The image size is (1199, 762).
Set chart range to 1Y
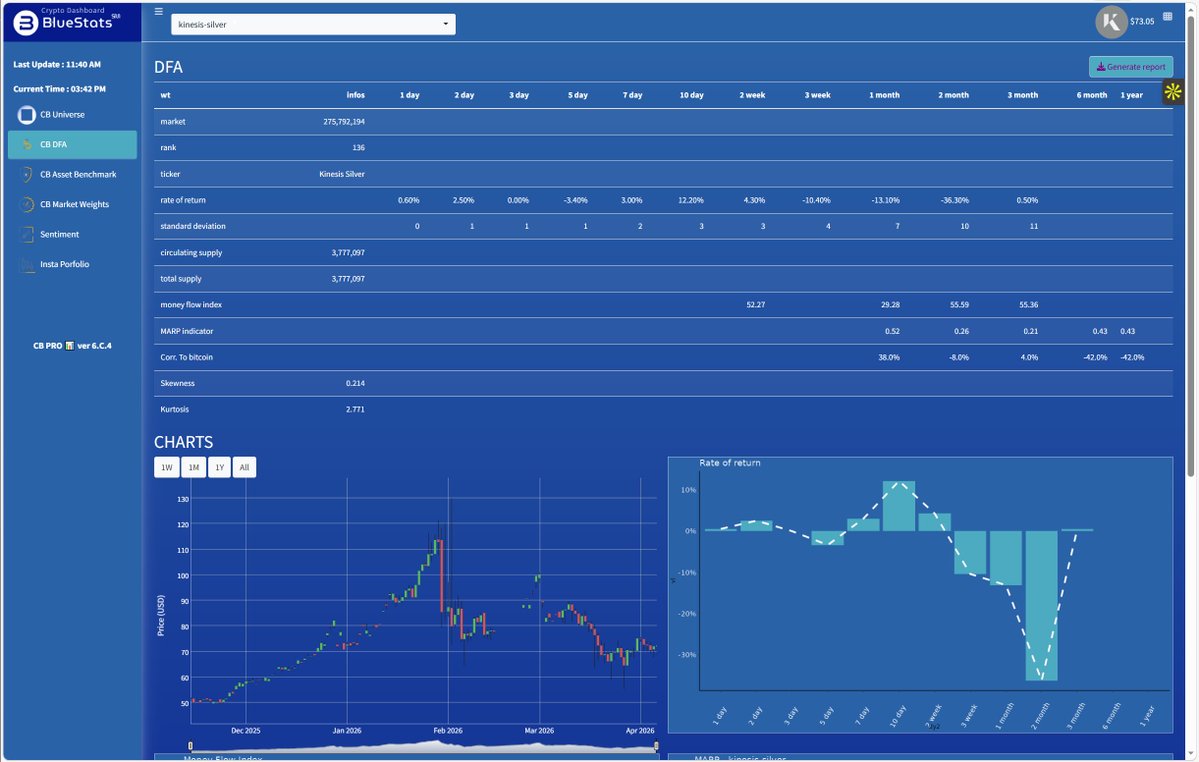pyautogui.click(x=219, y=467)
